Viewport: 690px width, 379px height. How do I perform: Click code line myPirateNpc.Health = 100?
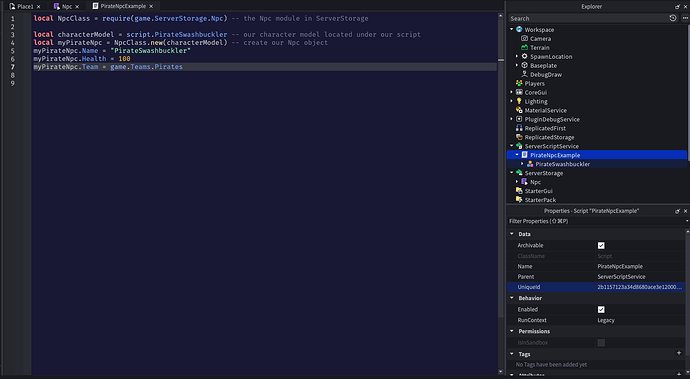(x=82, y=59)
